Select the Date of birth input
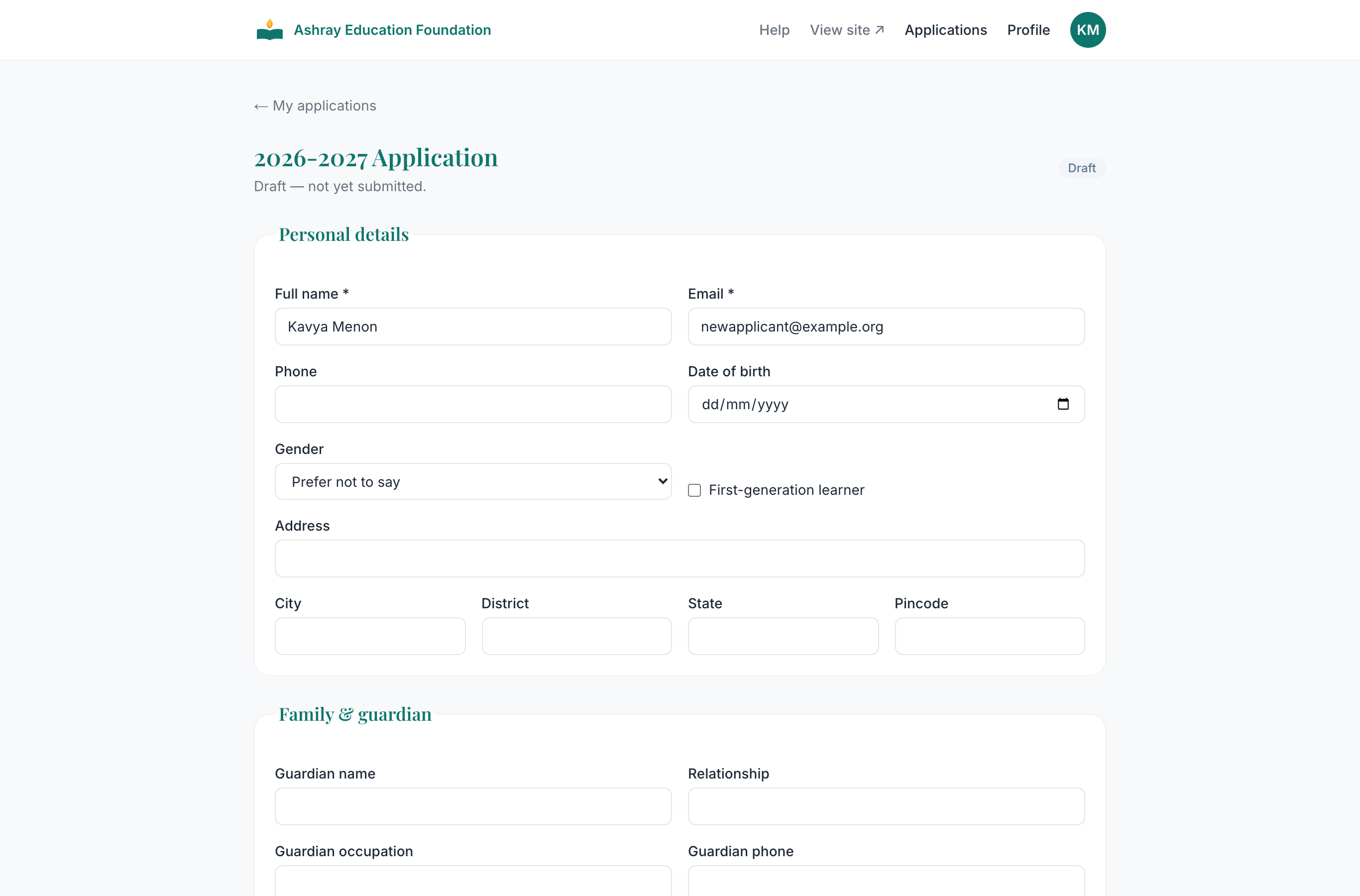Viewport: 1360px width, 896px height. 886,404
